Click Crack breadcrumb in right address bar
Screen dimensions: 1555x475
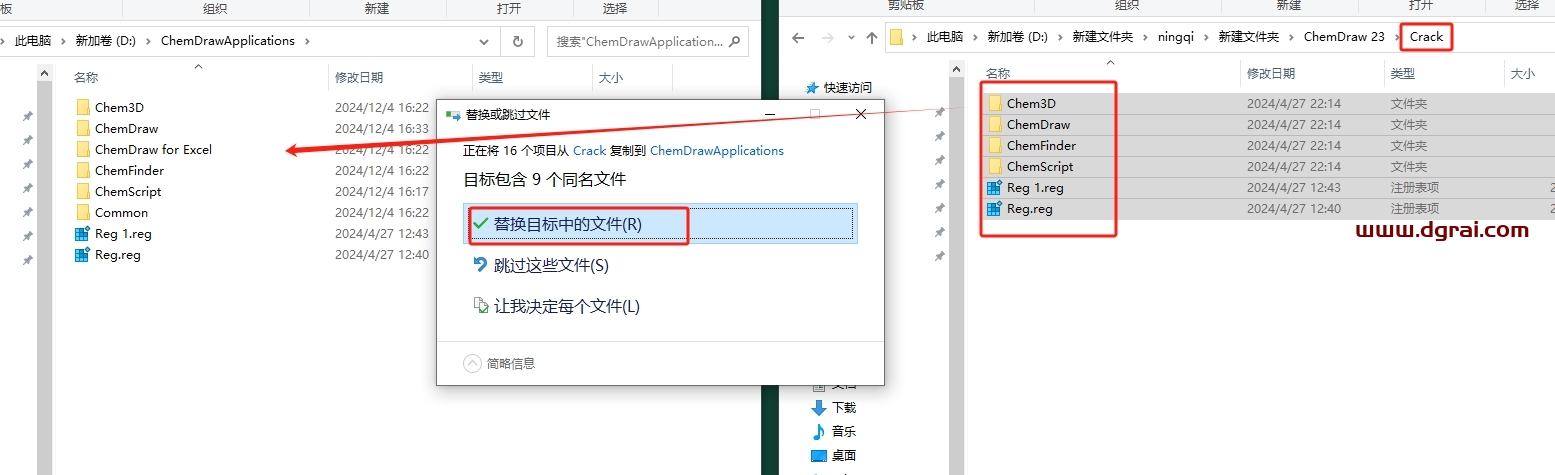(1427, 37)
